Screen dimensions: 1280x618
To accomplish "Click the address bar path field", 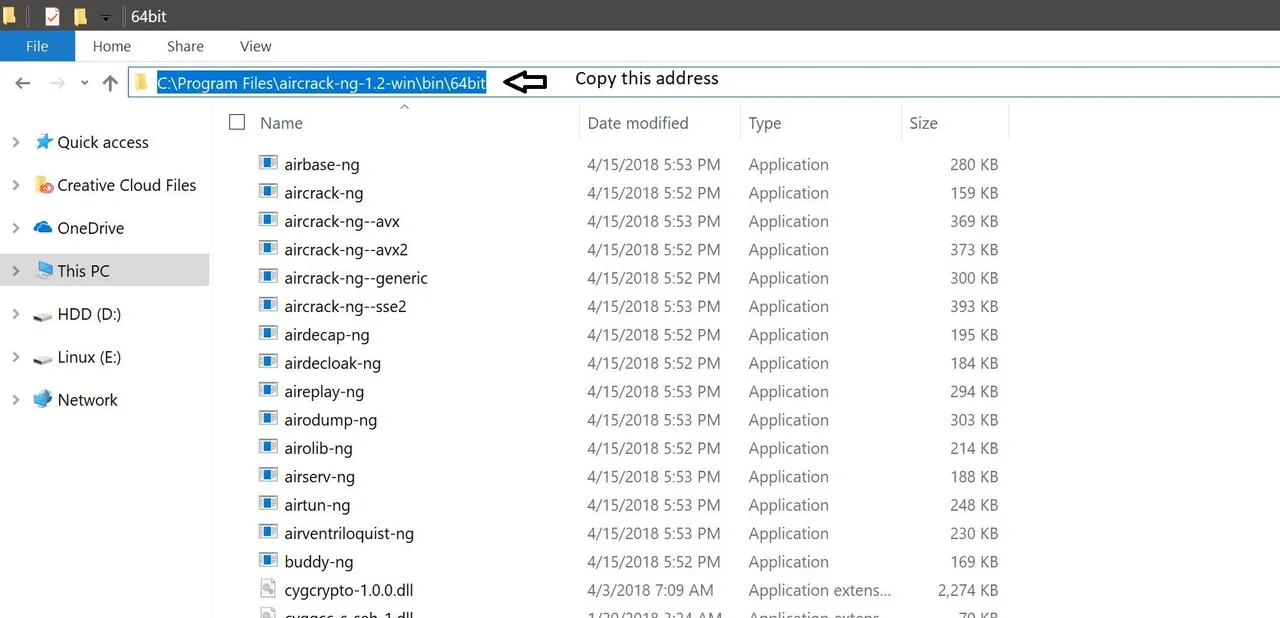I will 704,83.
